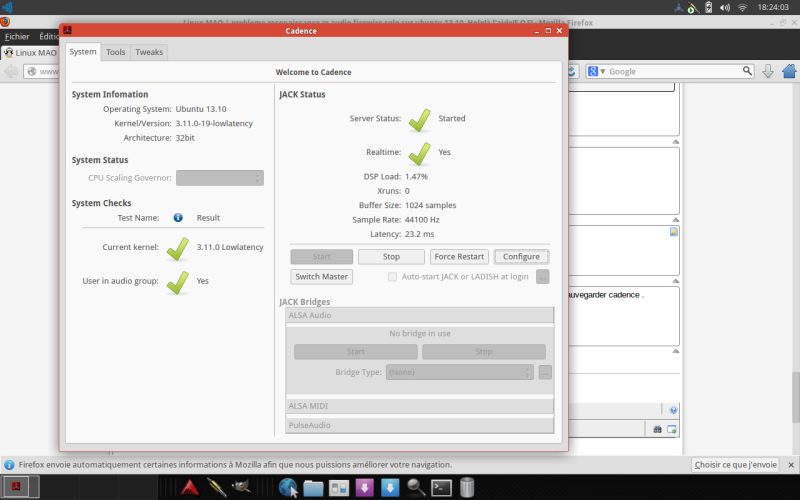Click the ALSA bridge Stop button
The height and width of the screenshot is (500, 800).
pyautogui.click(x=484, y=352)
